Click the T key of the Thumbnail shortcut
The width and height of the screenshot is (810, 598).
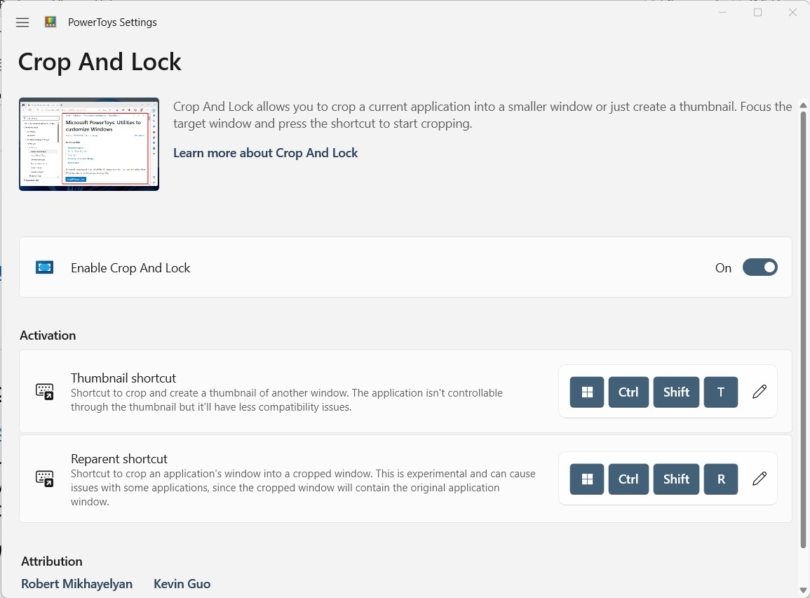720,391
